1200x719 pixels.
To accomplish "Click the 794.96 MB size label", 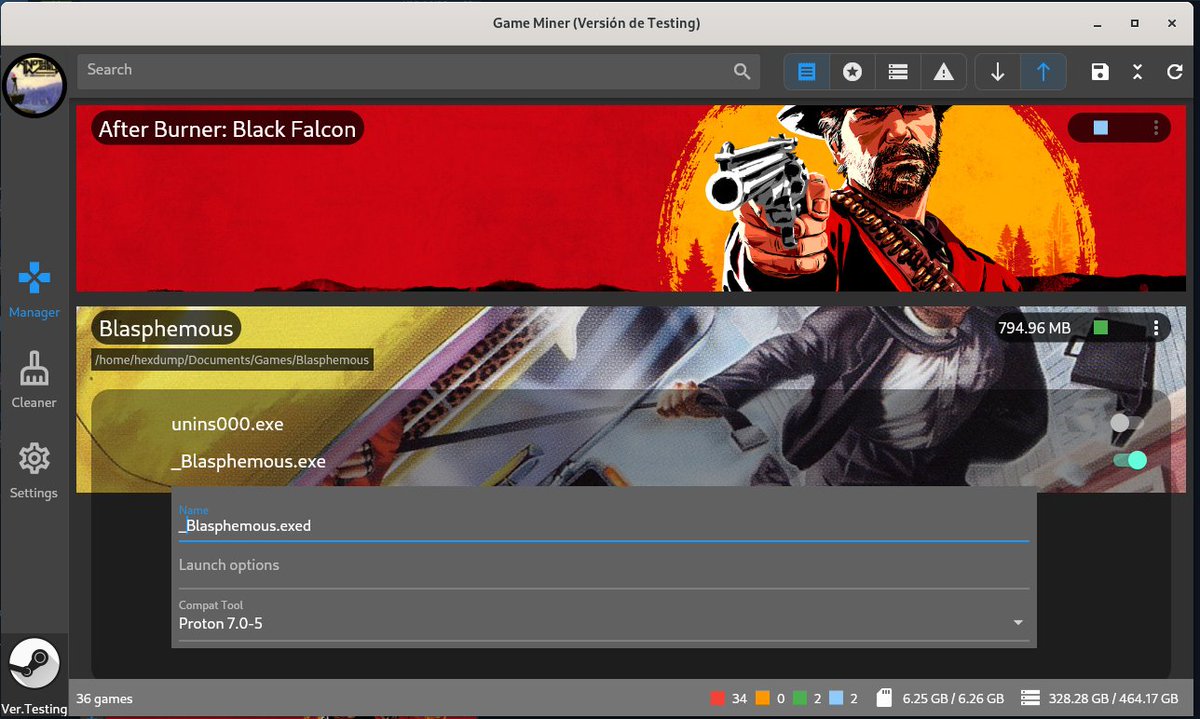I will tap(1035, 328).
